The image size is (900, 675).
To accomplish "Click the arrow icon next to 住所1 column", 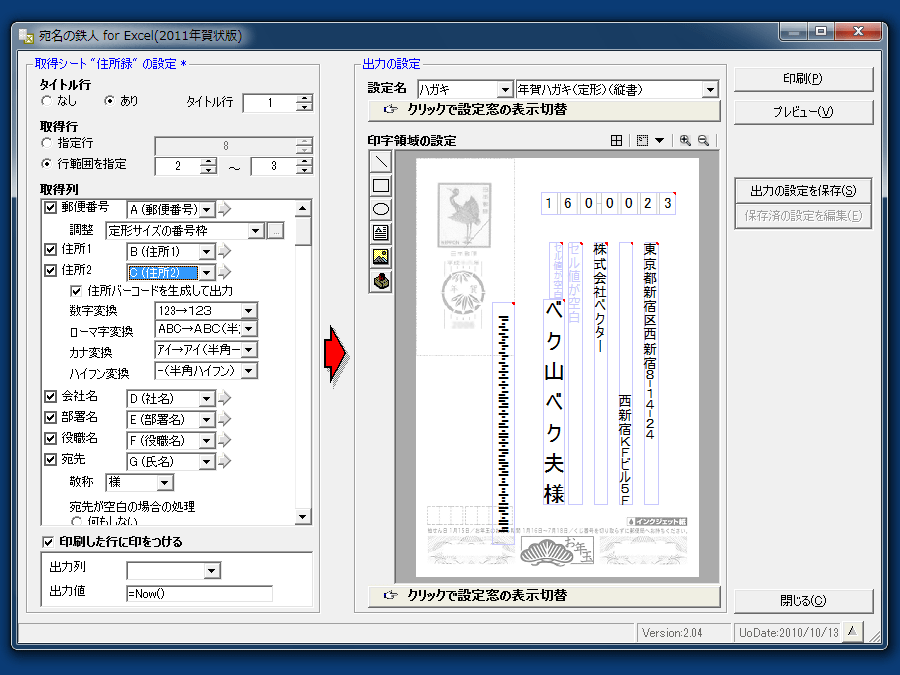I will [225, 251].
